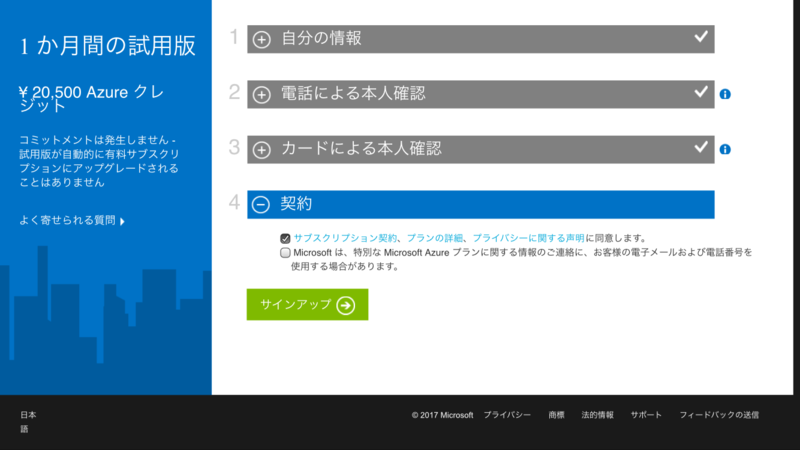Click the ¥20,500 Azure クレジット text
Image resolution: width=800 pixels, height=450 pixels.
(x=92, y=99)
